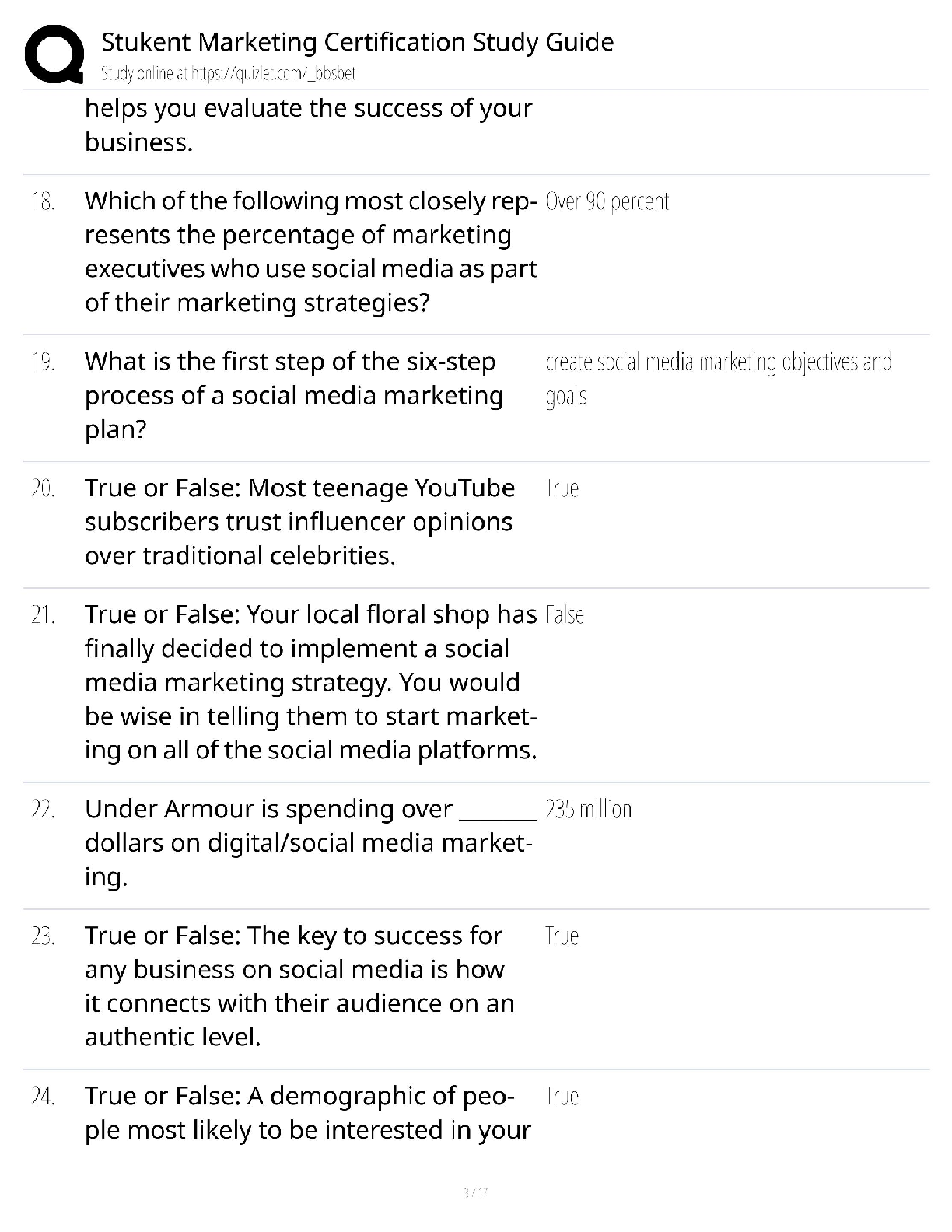Image resolution: width=952 pixels, height=1232 pixels.
Task: Click question number 19
Action: [43, 362]
